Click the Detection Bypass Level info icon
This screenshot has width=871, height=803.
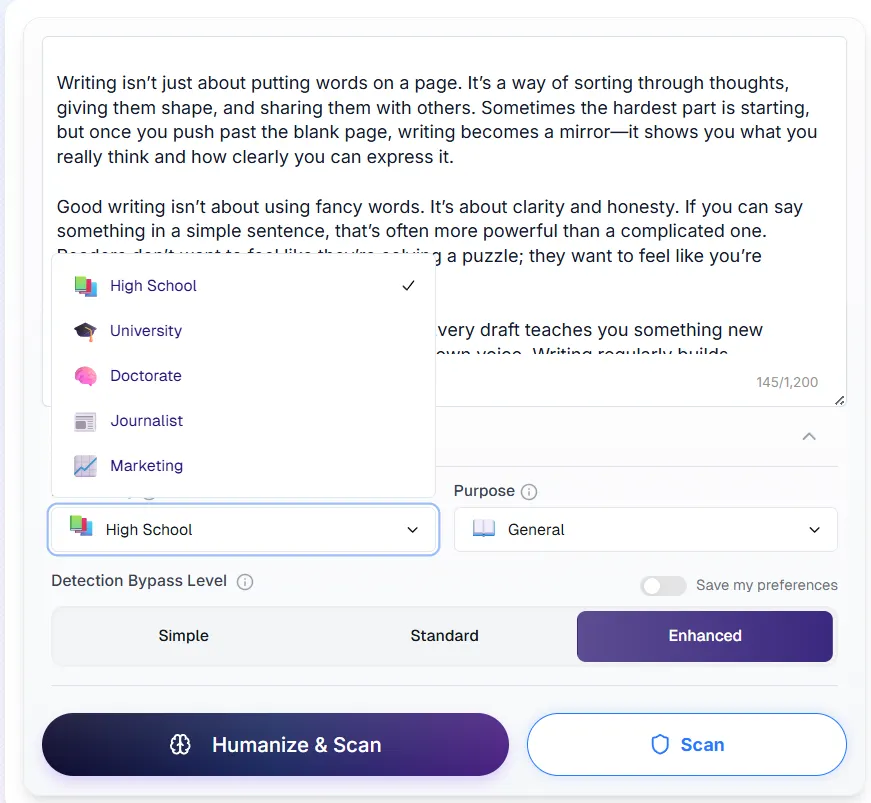(x=245, y=582)
